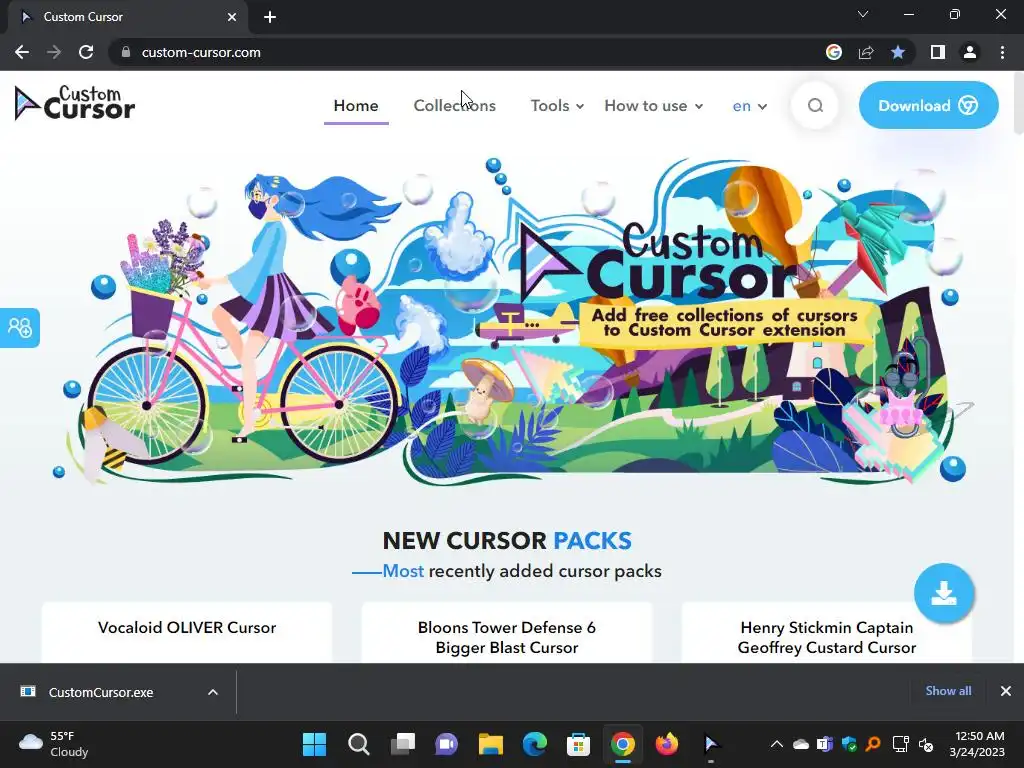Click the page vertical scrollbar thumb
The height and width of the screenshot is (768, 1024).
coord(1018,104)
